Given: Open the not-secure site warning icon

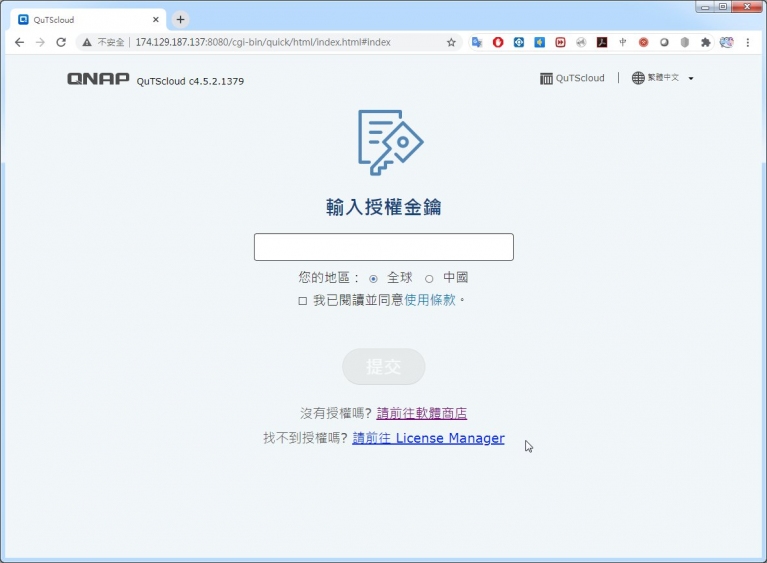Looking at the screenshot, I should pyautogui.click(x=87, y=43).
